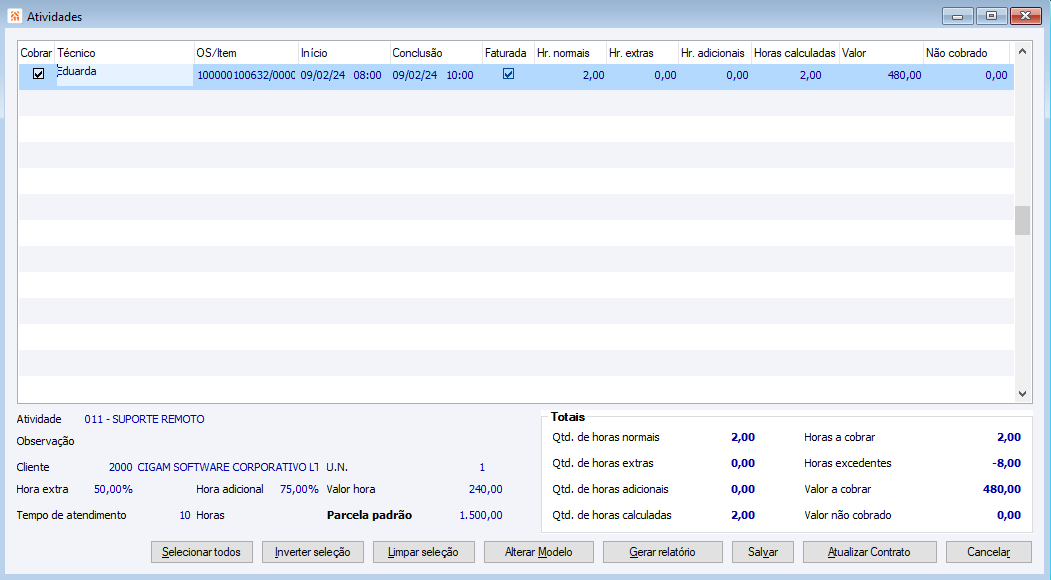1051x580 pixels.
Task: Click the Qtd. de horas calculadas value 2,00
Action: tap(743, 516)
